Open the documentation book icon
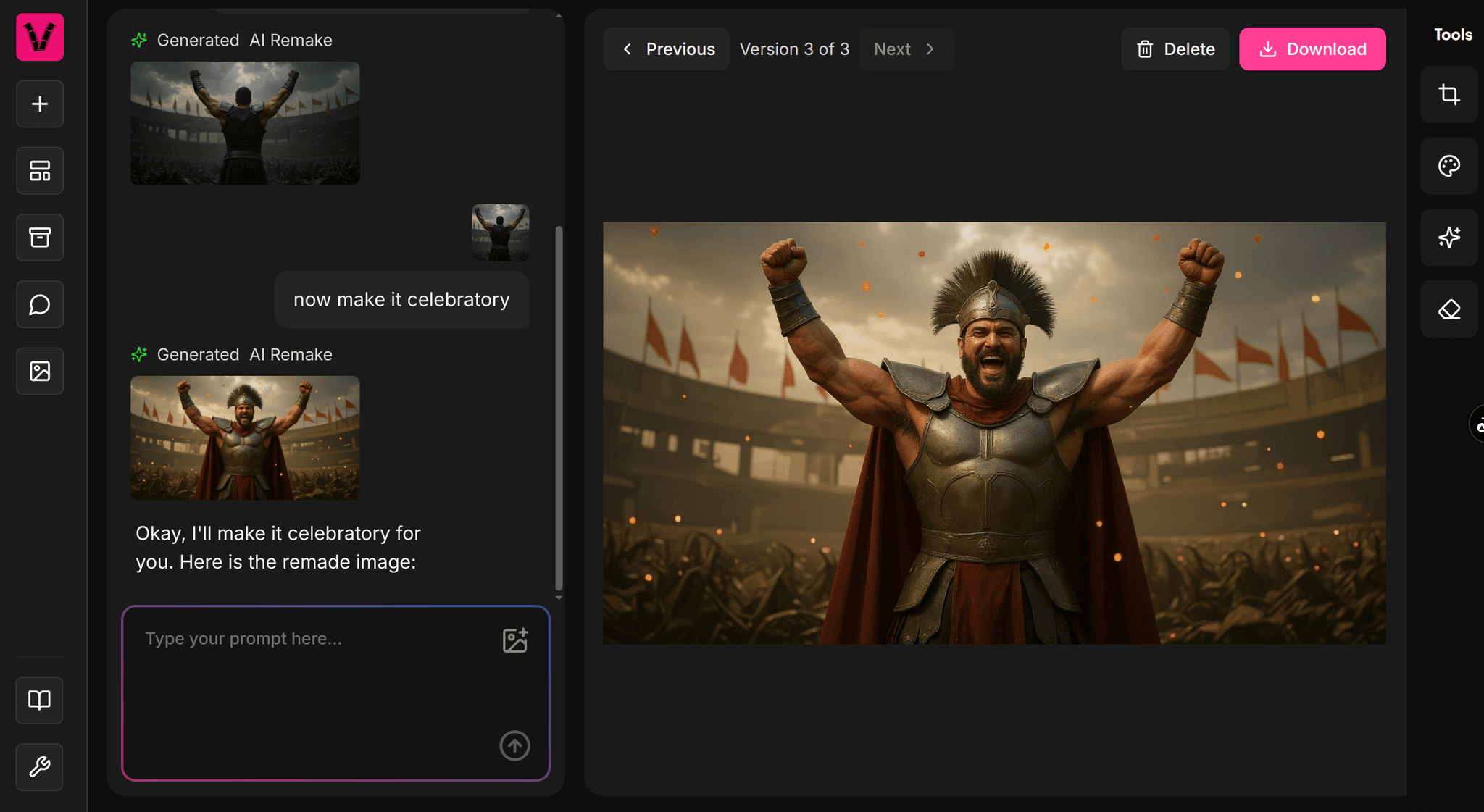The width and height of the screenshot is (1484, 812). (40, 700)
